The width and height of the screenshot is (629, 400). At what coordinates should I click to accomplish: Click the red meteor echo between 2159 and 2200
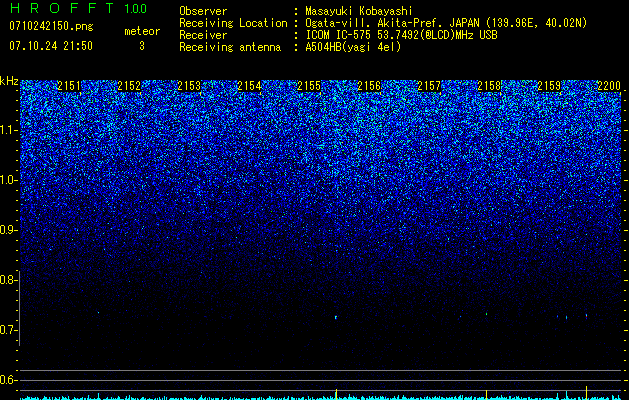(586, 316)
